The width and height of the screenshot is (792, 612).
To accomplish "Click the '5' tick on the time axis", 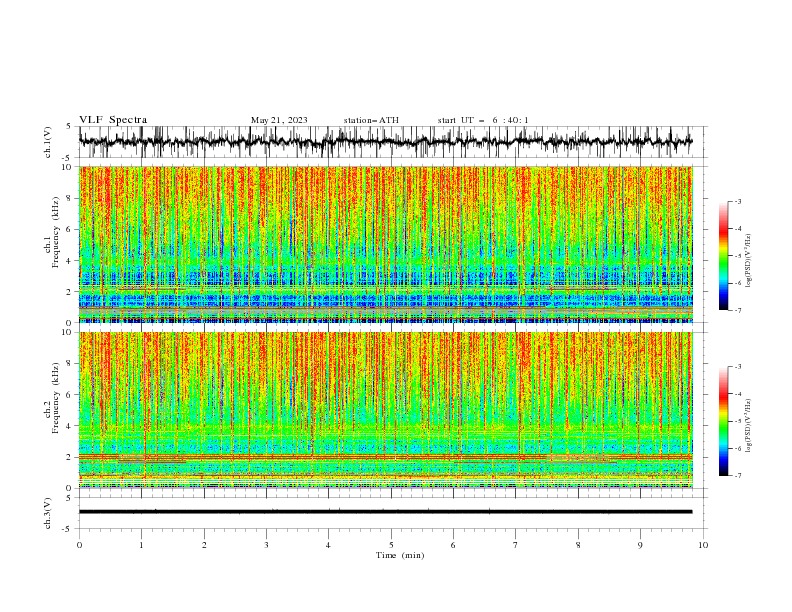I will tap(391, 545).
